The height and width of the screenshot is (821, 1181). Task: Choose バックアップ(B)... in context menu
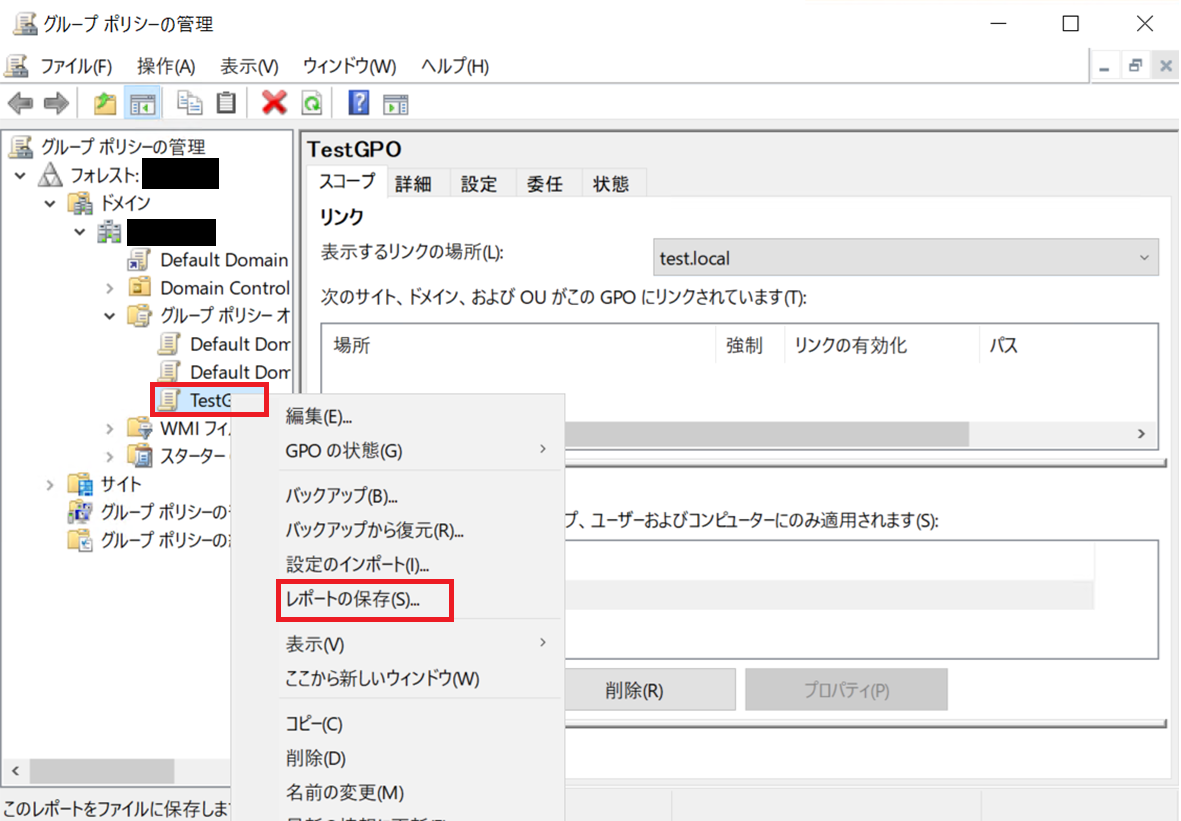[x=421, y=496]
